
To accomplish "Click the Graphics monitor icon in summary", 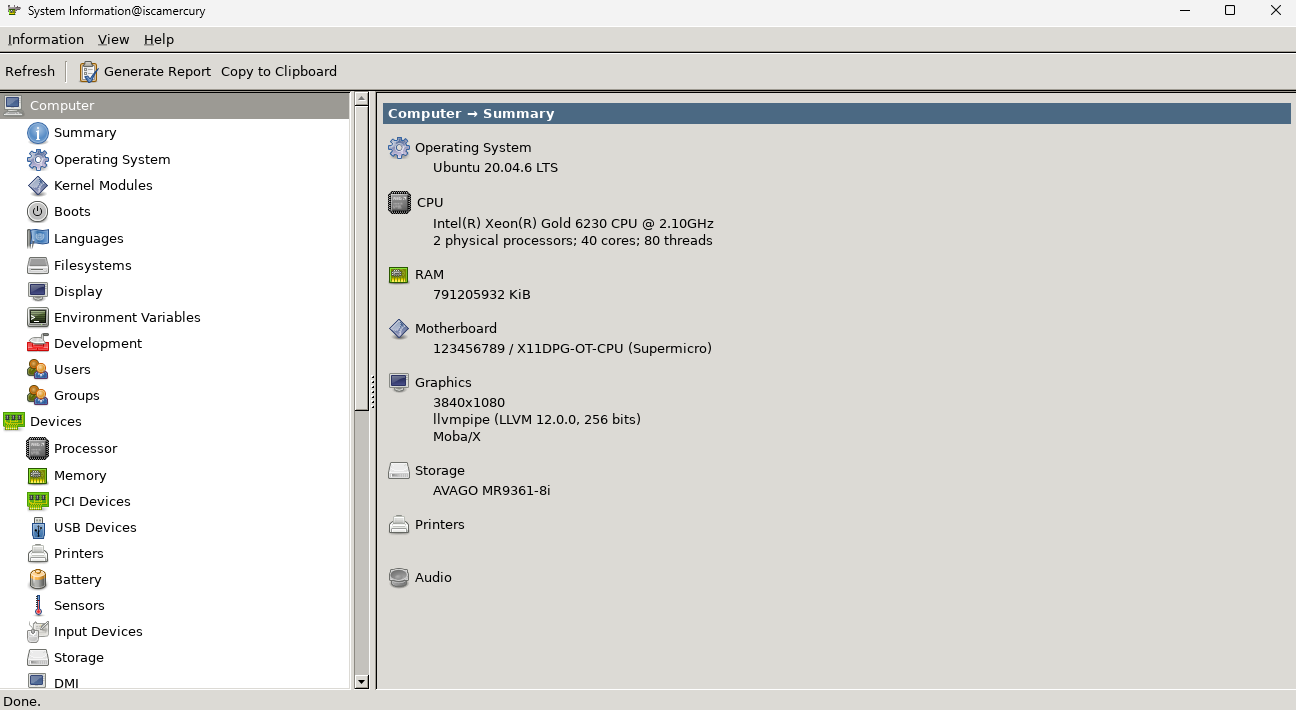I will pyautogui.click(x=398, y=382).
